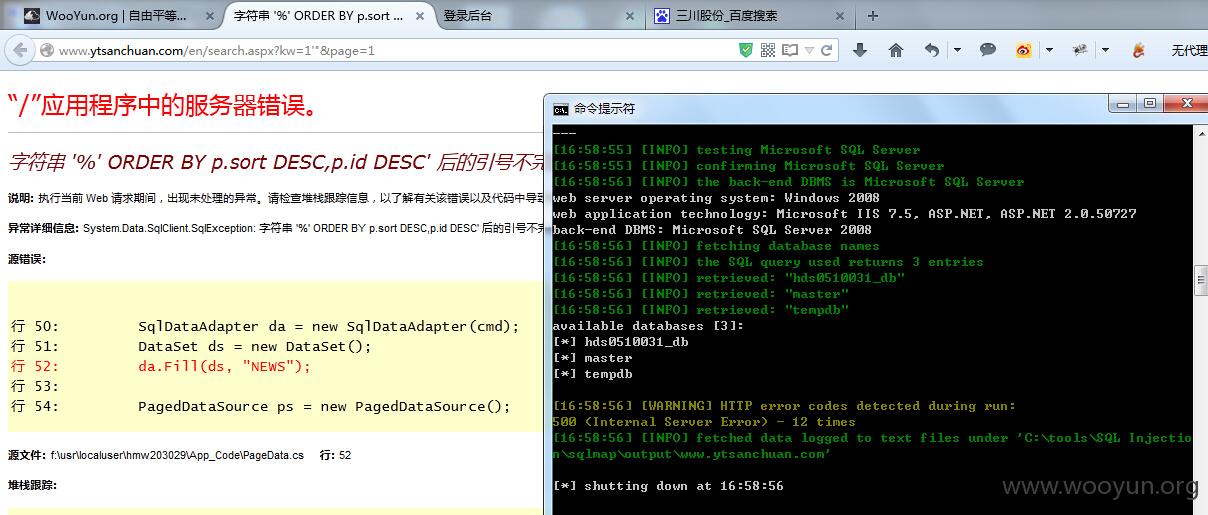The width and height of the screenshot is (1208, 515).
Task: Open dropdown next to the bug icon
Action: coord(1105,50)
